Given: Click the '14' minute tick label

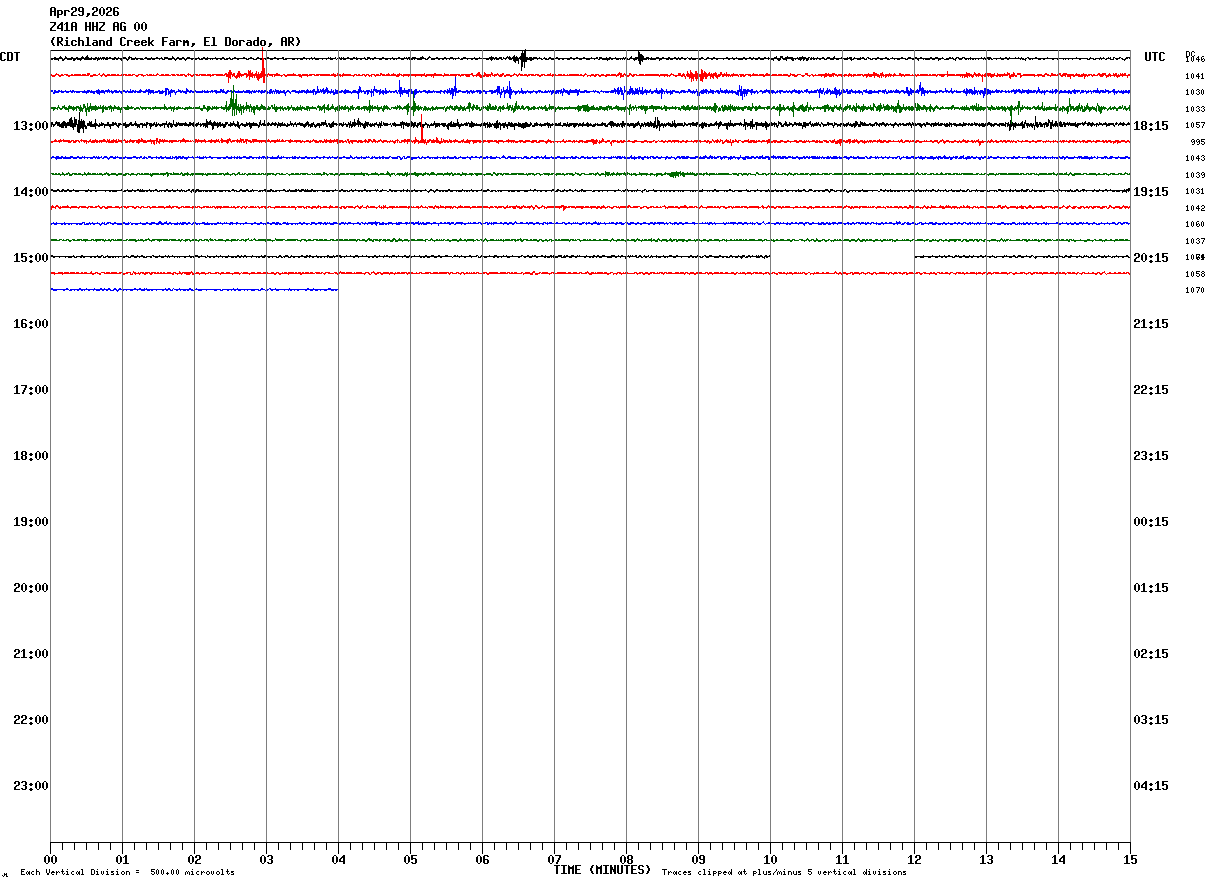Looking at the screenshot, I should pyautogui.click(x=1058, y=859).
